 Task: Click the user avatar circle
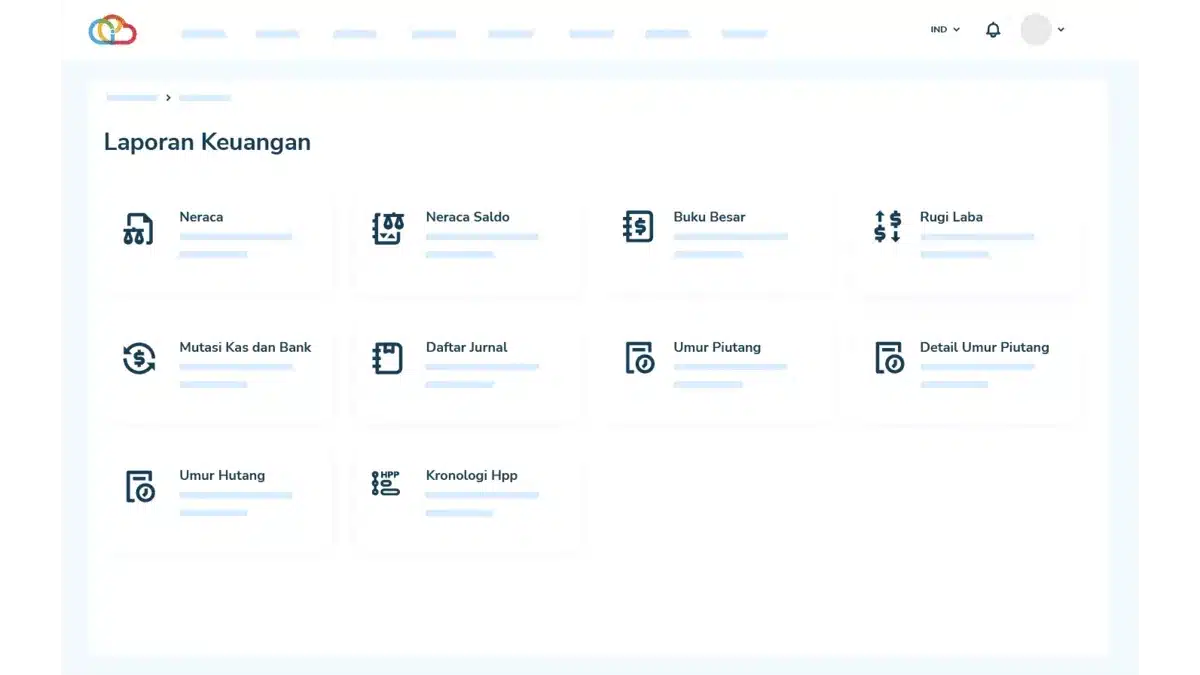point(1036,30)
